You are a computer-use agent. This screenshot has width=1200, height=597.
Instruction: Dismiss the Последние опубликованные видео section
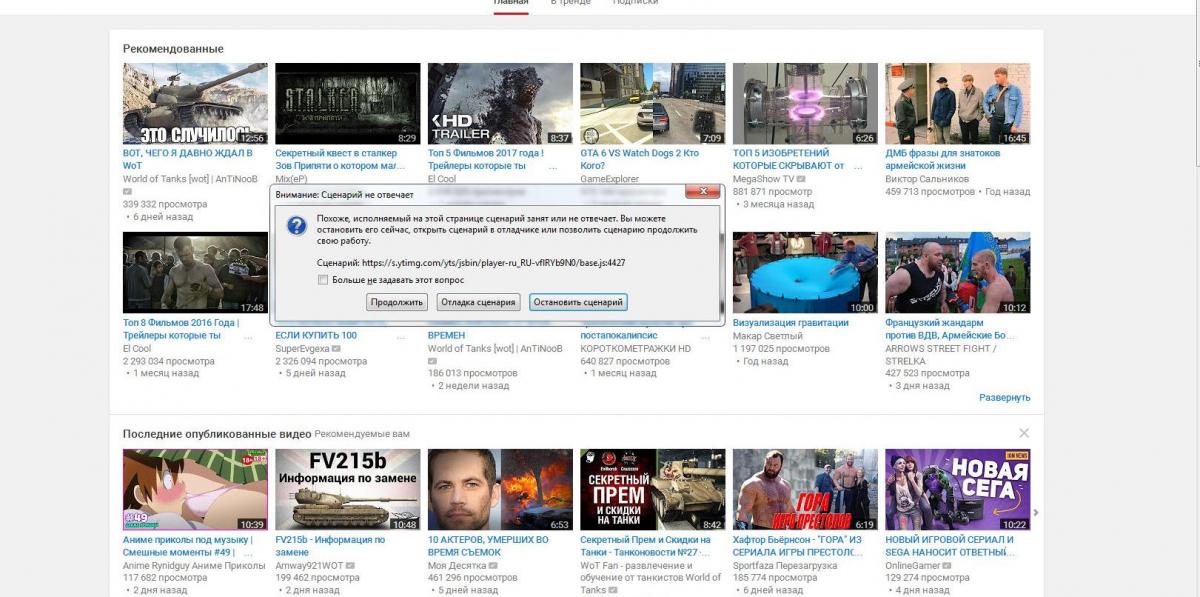tap(1023, 433)
